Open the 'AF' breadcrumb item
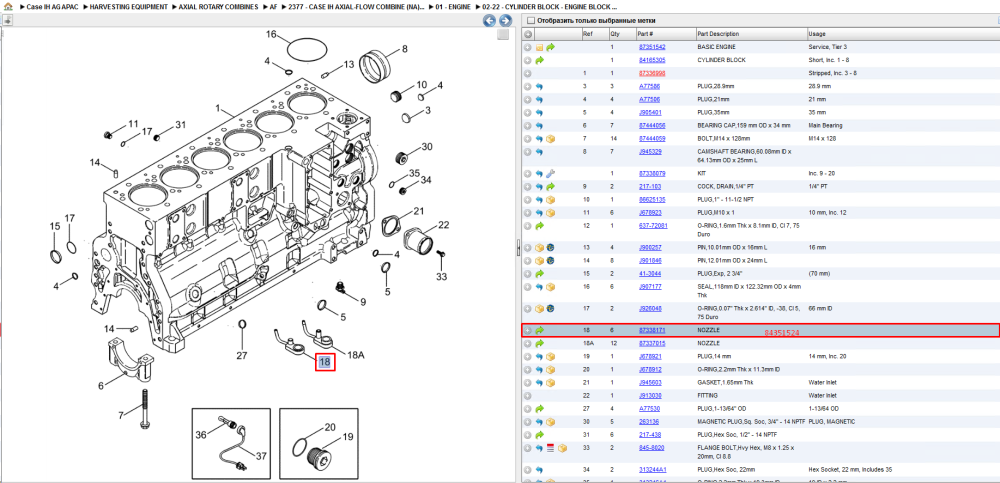Screen dimensions: 1000x483 click(273, 6)
